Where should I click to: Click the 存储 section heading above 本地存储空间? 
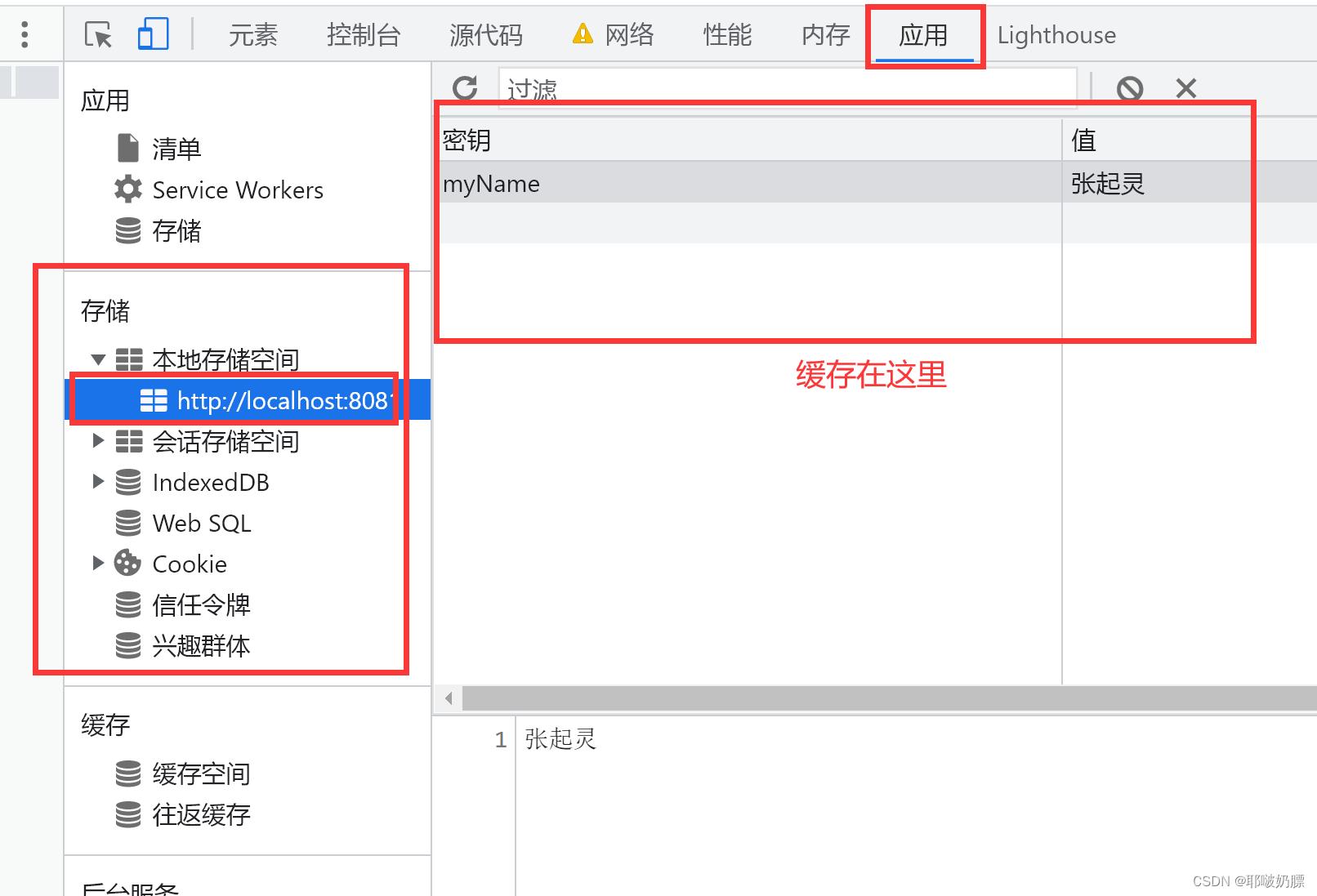coord(105,311)
